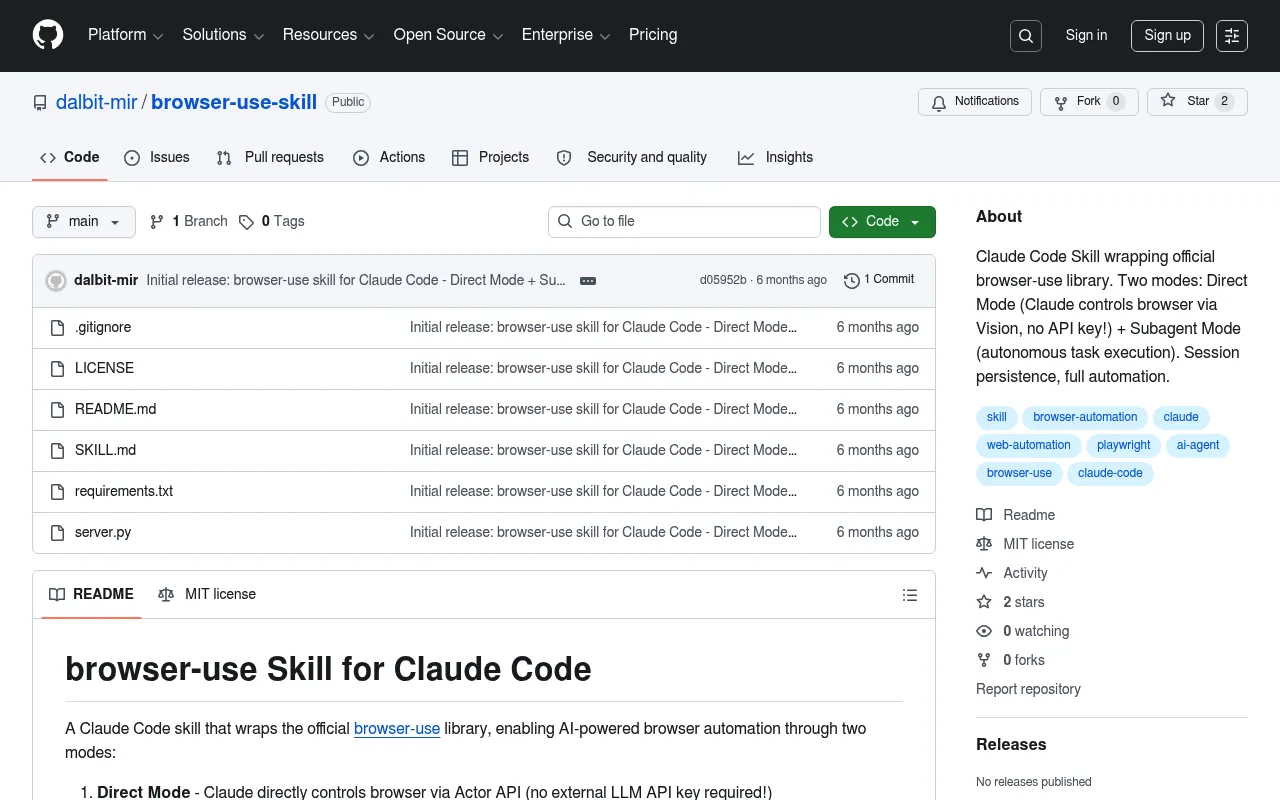1280x800 pixels.
Task: Open the browser-use link in the README
Action: [397, 729]
